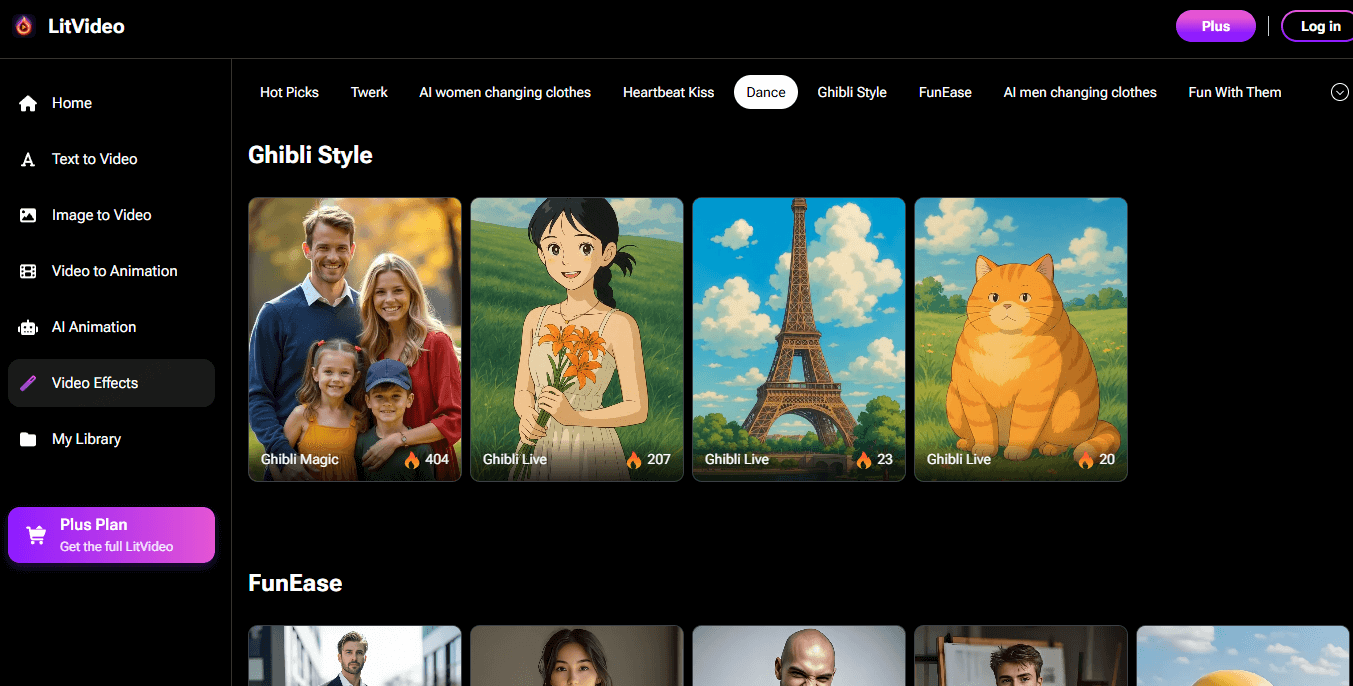The image size is (1353, 686).
Task: Open the Image to Video label
Action: pyautogui.click(x=102, y=215)
